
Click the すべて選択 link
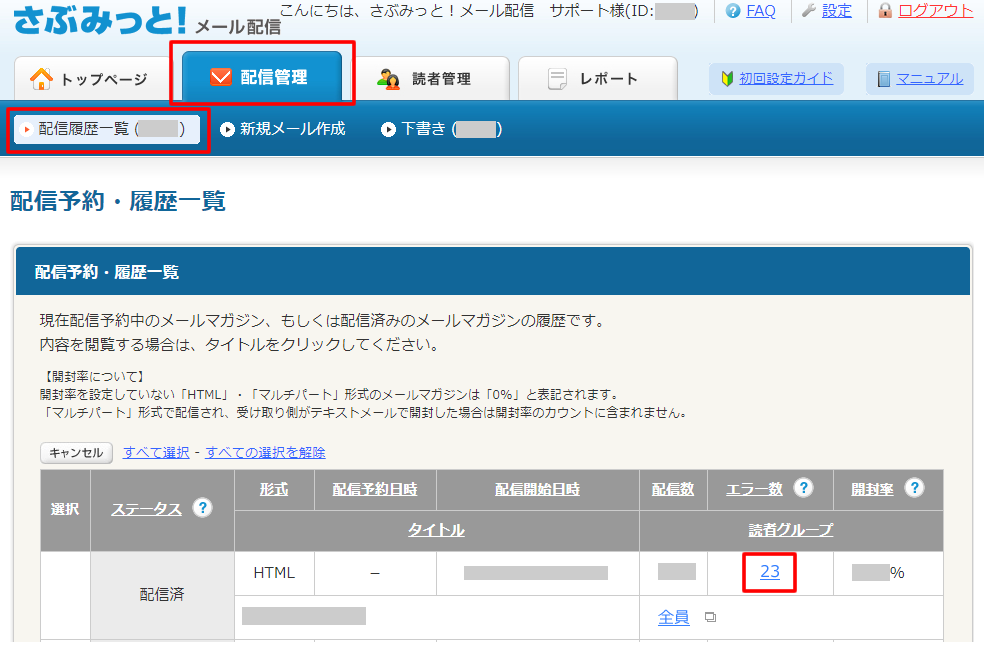coord(156,452)
